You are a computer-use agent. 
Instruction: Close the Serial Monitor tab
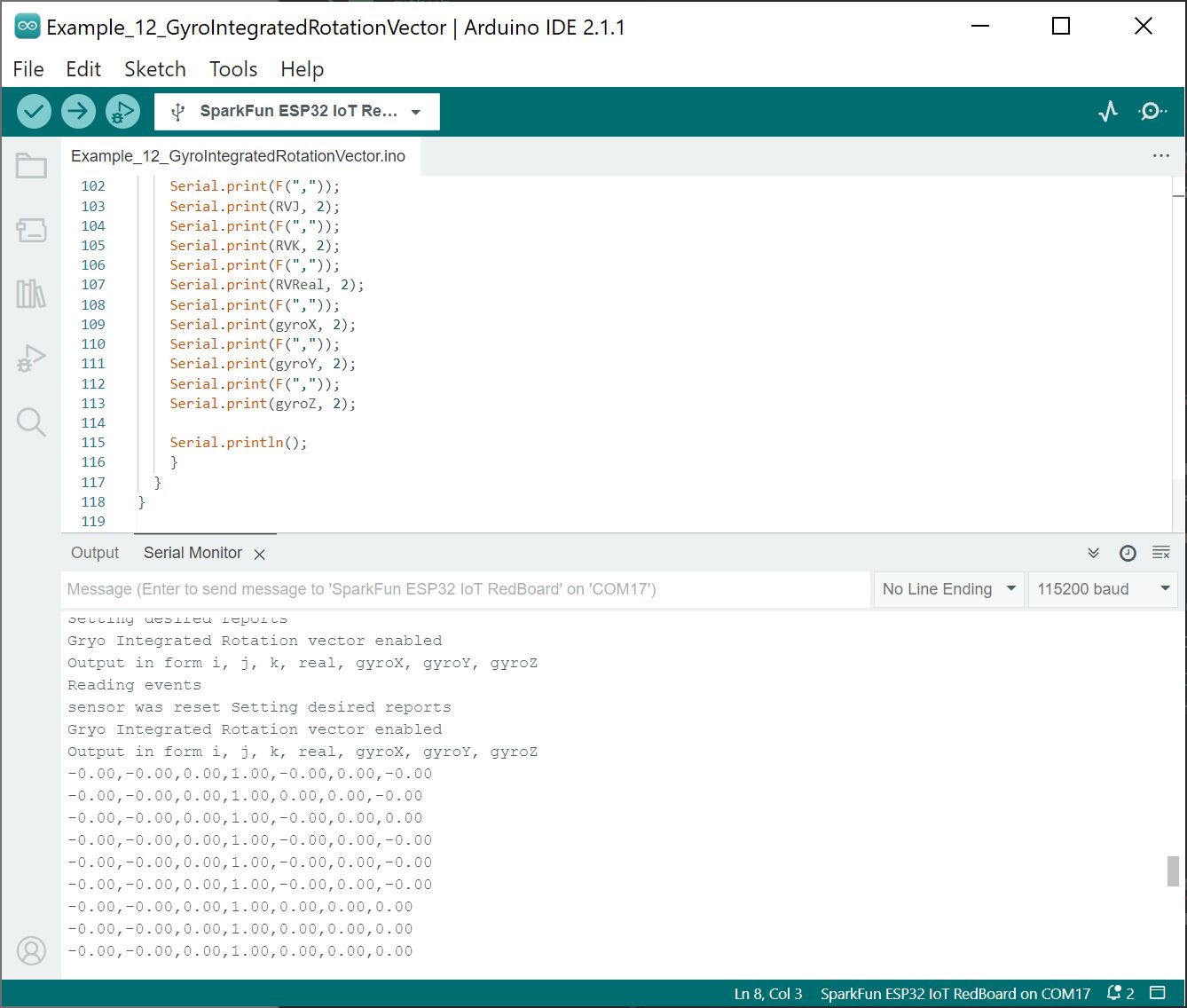pyautogui.click(x=259, y=555)
